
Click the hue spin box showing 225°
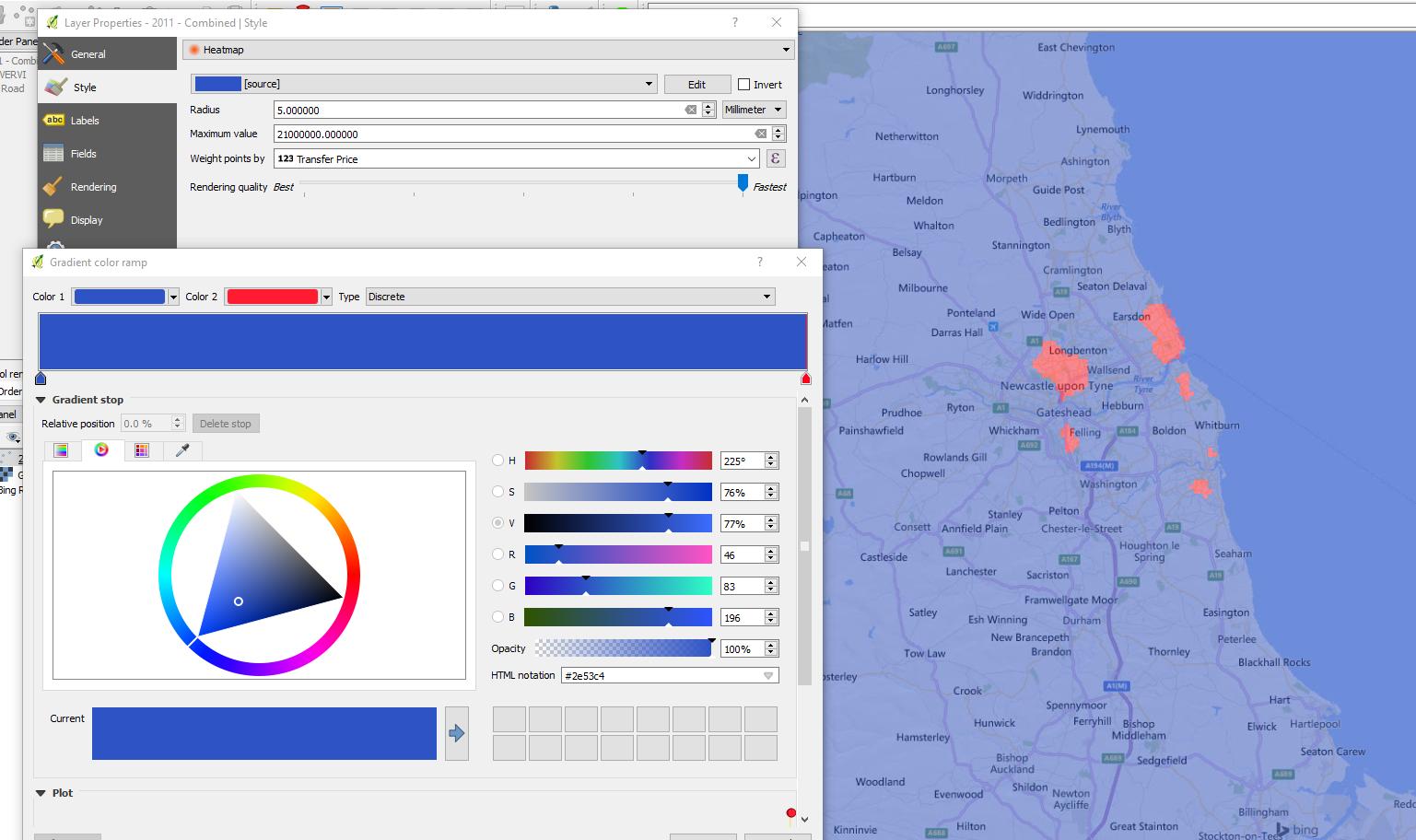[749, 461]
